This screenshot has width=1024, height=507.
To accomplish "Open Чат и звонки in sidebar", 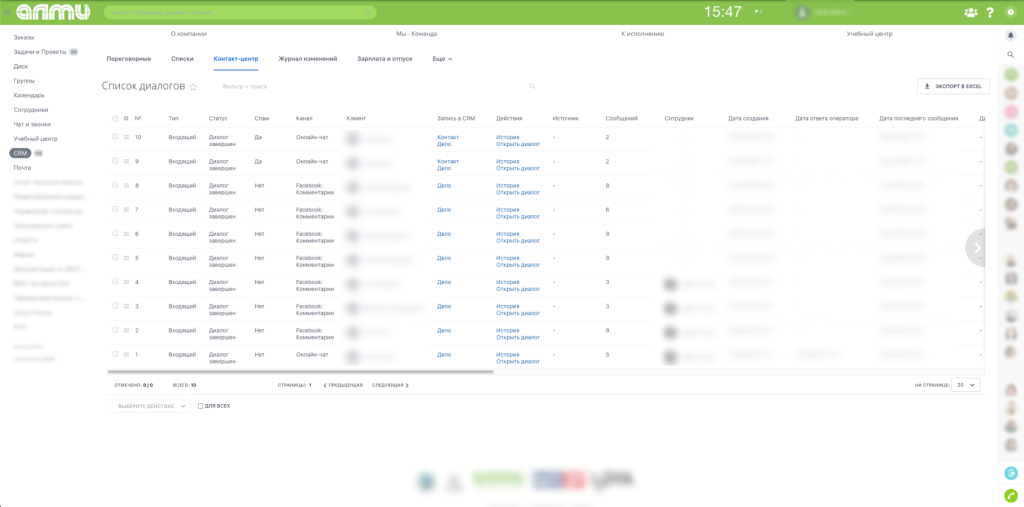I will [x=32, y=124].
